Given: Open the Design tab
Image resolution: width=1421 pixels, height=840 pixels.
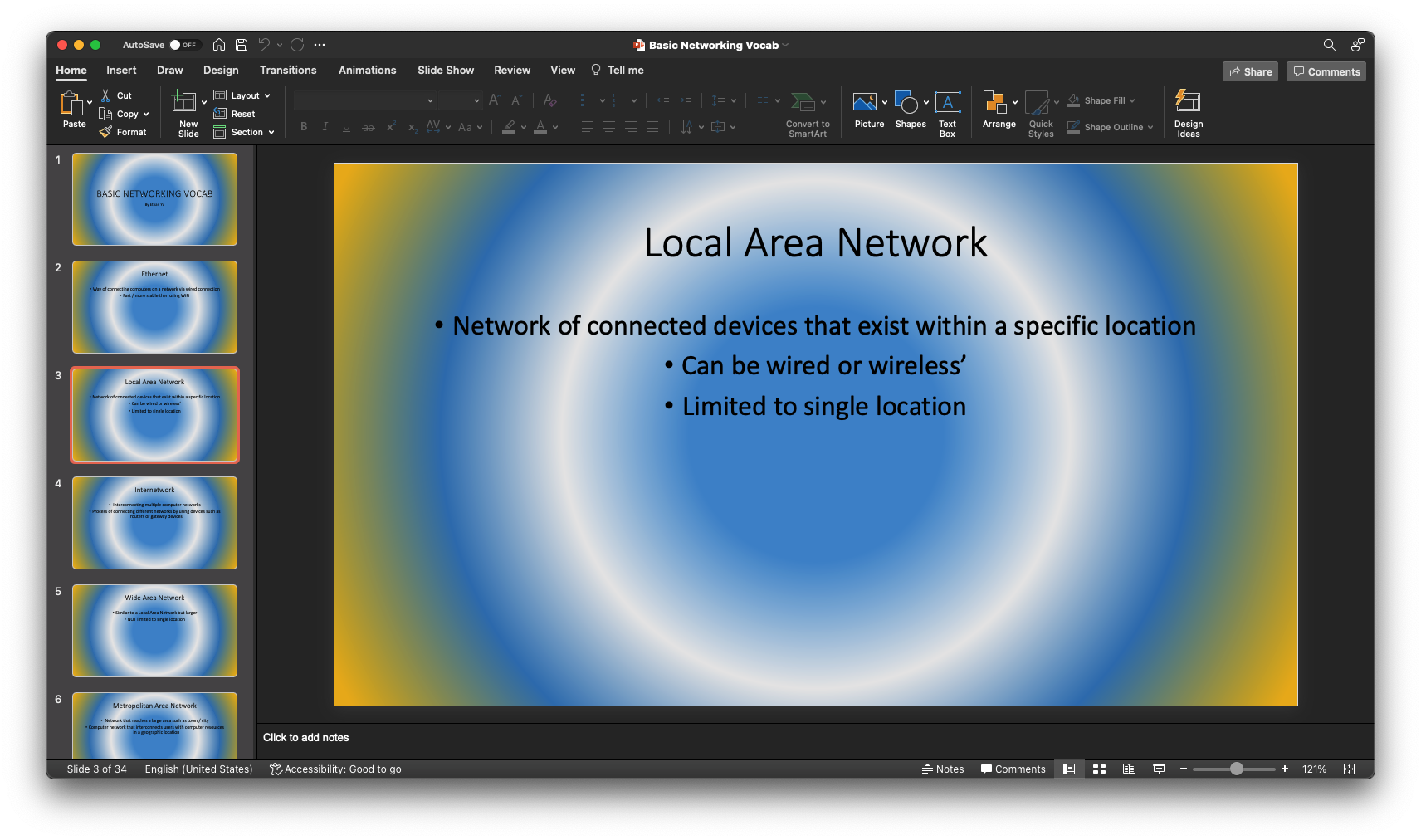Looking at the screenshot, I should 221,71.
